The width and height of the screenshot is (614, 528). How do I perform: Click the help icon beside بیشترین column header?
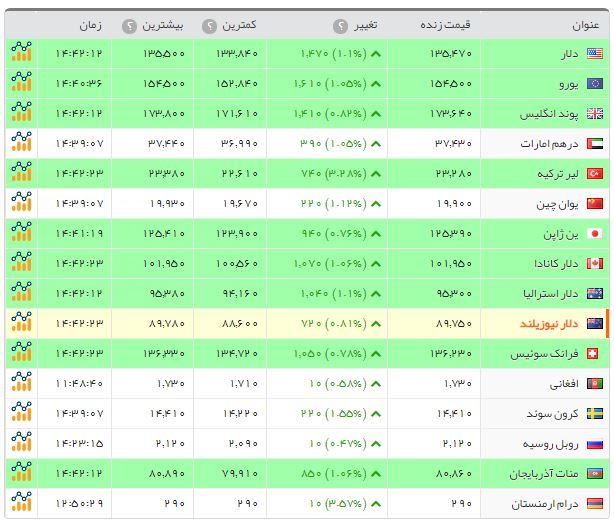(129, 26)
